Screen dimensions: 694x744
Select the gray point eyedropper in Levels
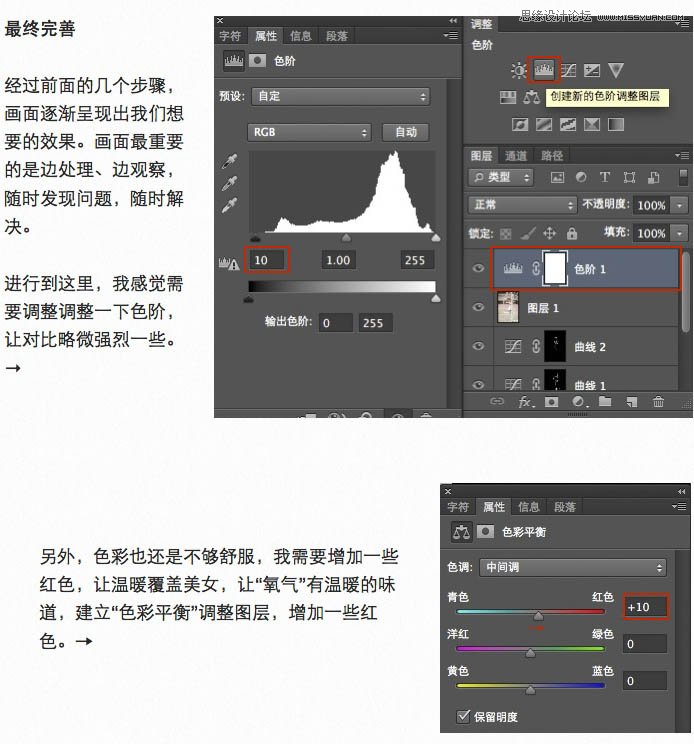click(230, 183)
